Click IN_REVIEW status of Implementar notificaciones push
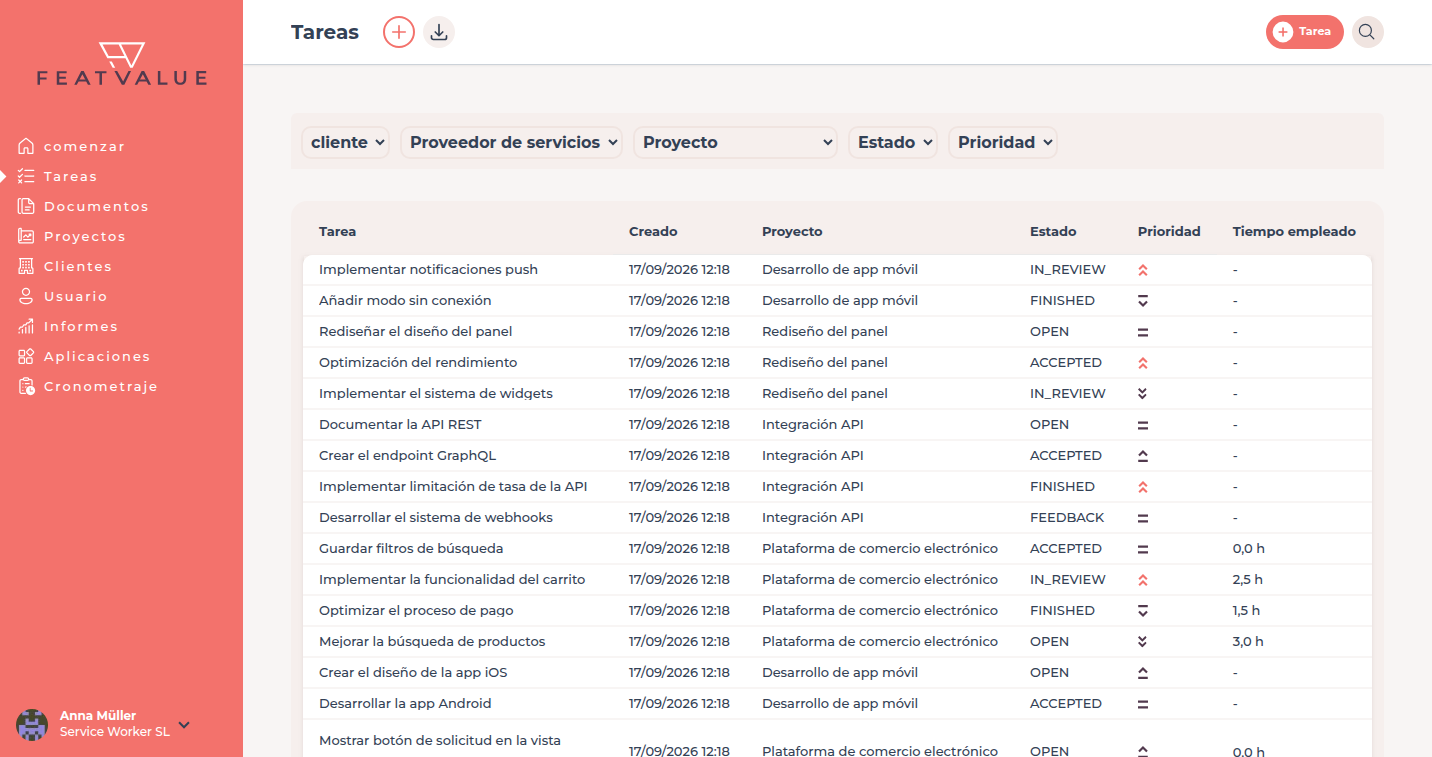1432x757 pixels. tap(1068, 269)
